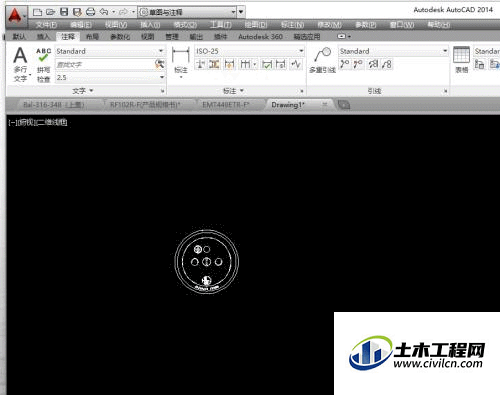Click the Save icon in quick access toolbar
This screenshot has width=500, height=395.
(x=64, y=12)
